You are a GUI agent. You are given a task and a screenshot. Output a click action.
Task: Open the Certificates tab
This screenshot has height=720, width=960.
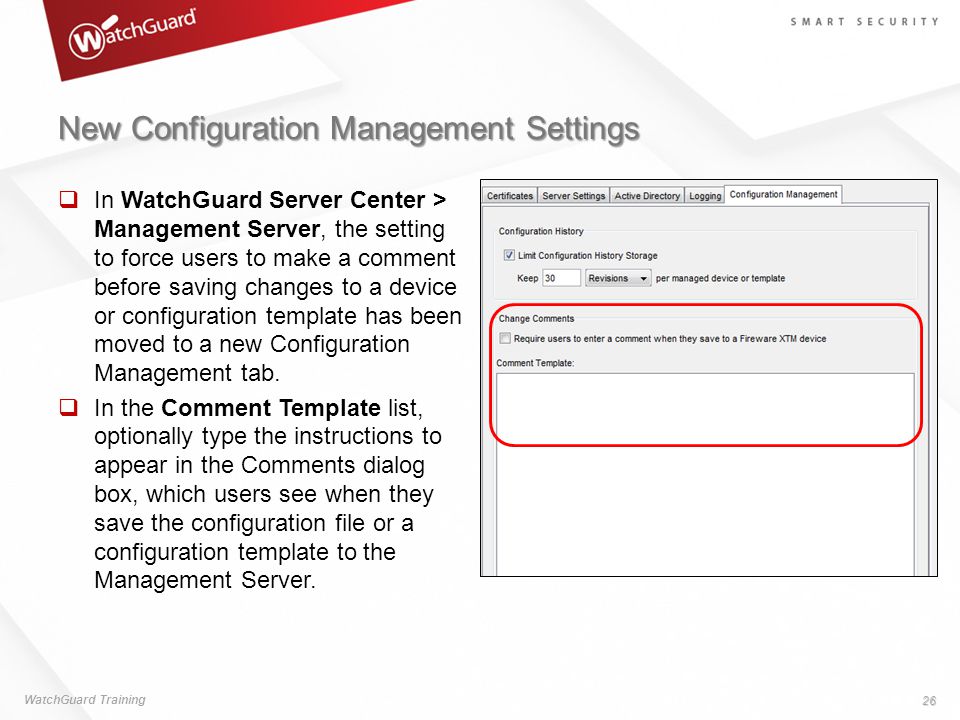[x=509, y=196]
